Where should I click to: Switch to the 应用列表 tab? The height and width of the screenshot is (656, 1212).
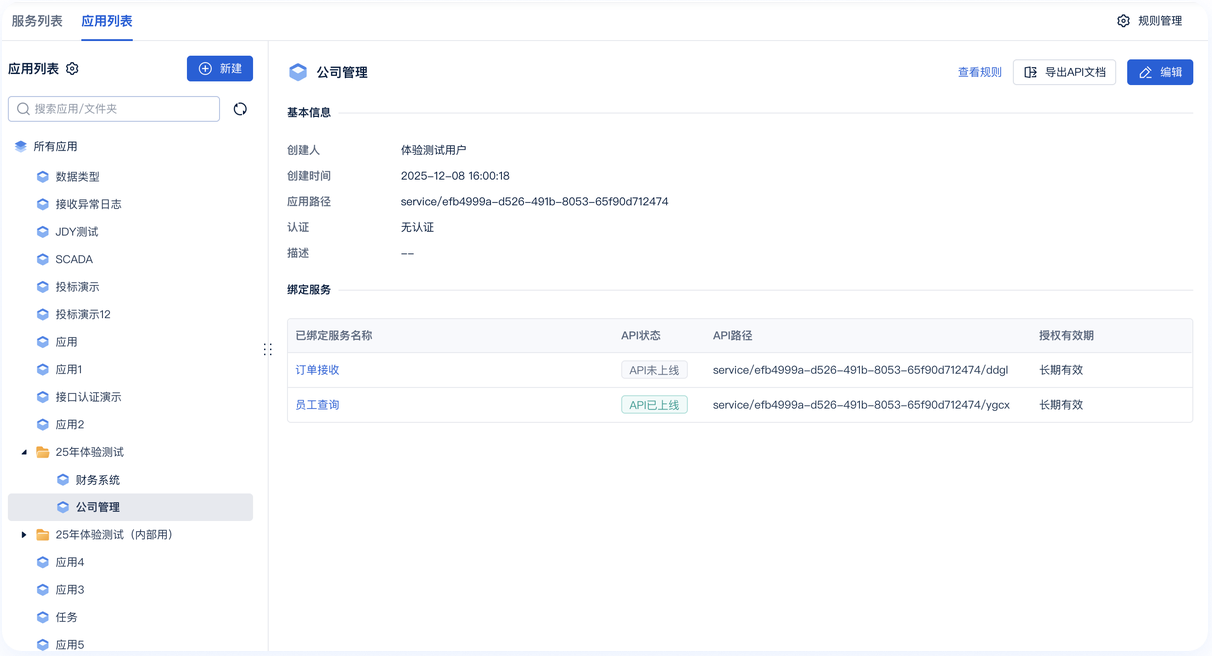click(x=107, y=21)
